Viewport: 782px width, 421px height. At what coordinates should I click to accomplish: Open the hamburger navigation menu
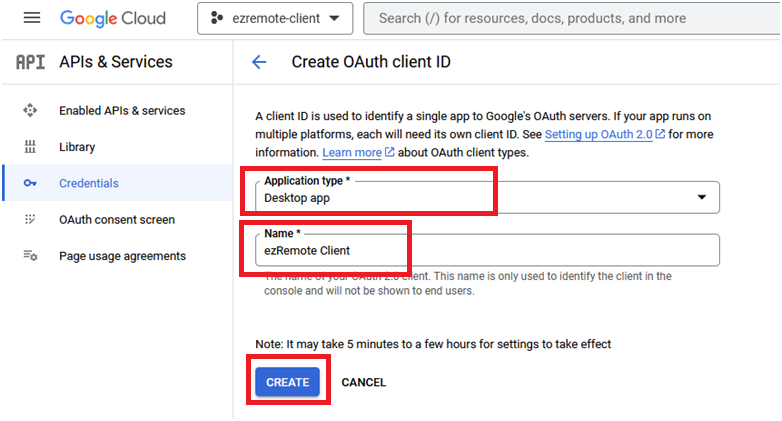(32, 18)
